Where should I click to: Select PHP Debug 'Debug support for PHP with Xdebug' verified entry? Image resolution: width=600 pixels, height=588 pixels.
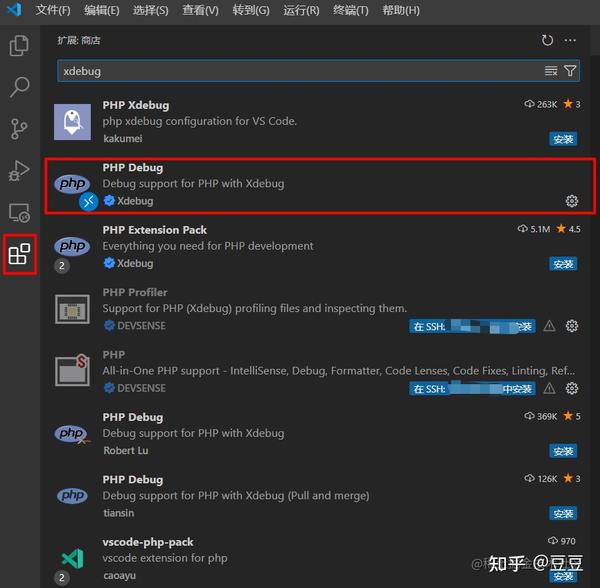pos(320,186)
